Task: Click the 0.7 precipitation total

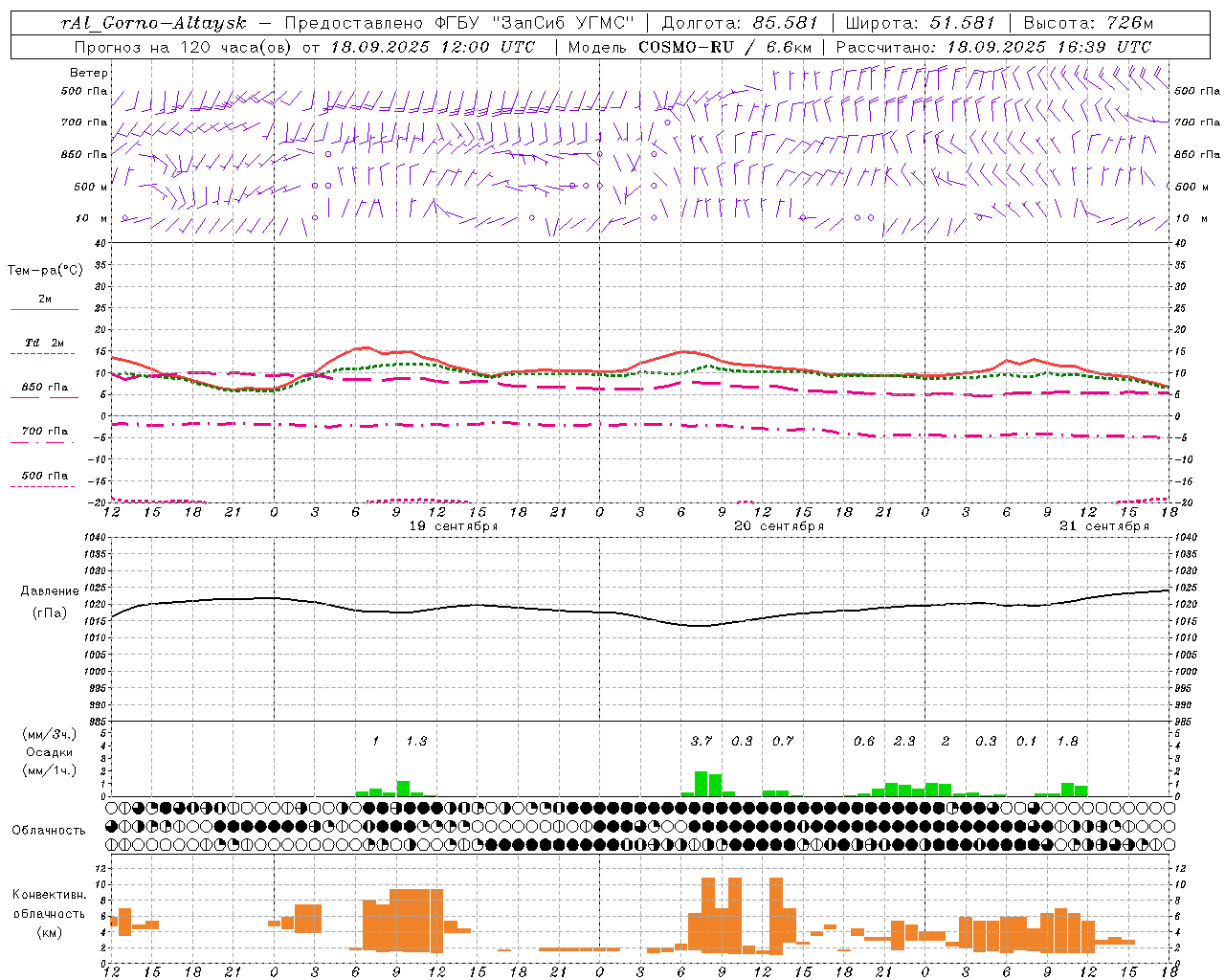Action: pos(783,742)
